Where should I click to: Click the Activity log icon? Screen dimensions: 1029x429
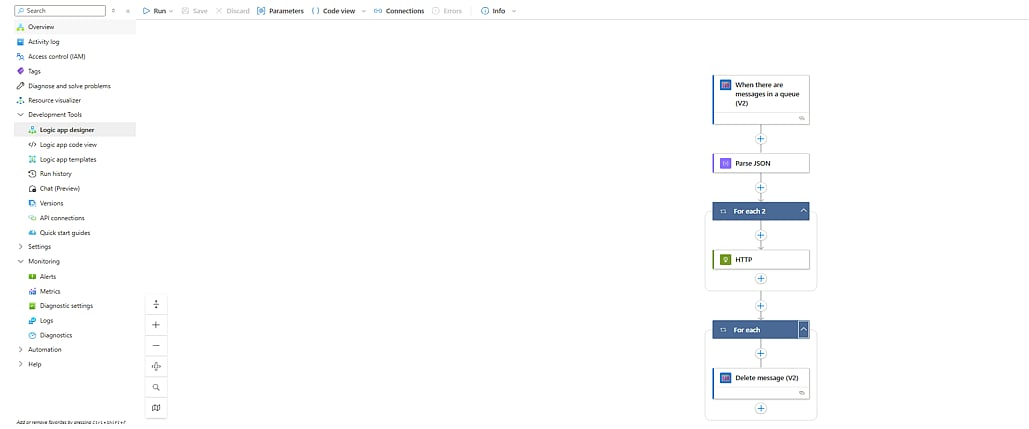pos(20,42)
